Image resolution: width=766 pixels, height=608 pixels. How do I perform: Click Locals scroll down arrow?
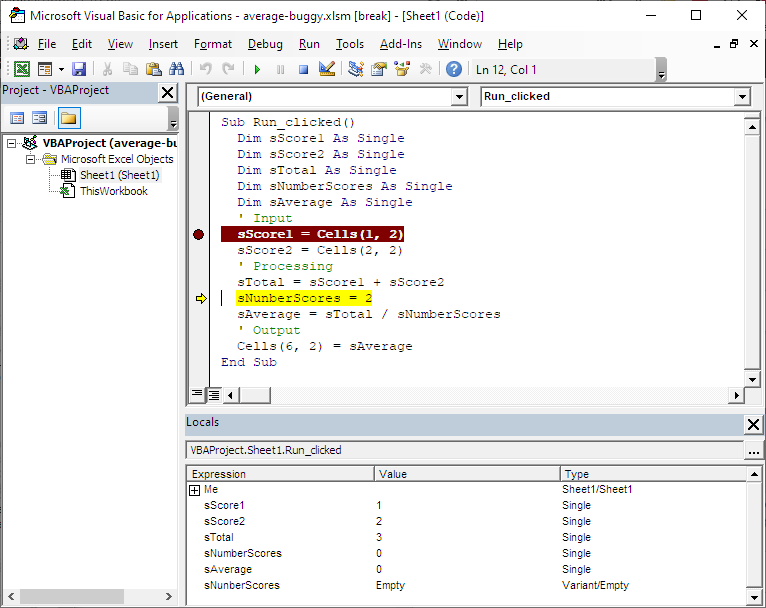pos(754,597)
